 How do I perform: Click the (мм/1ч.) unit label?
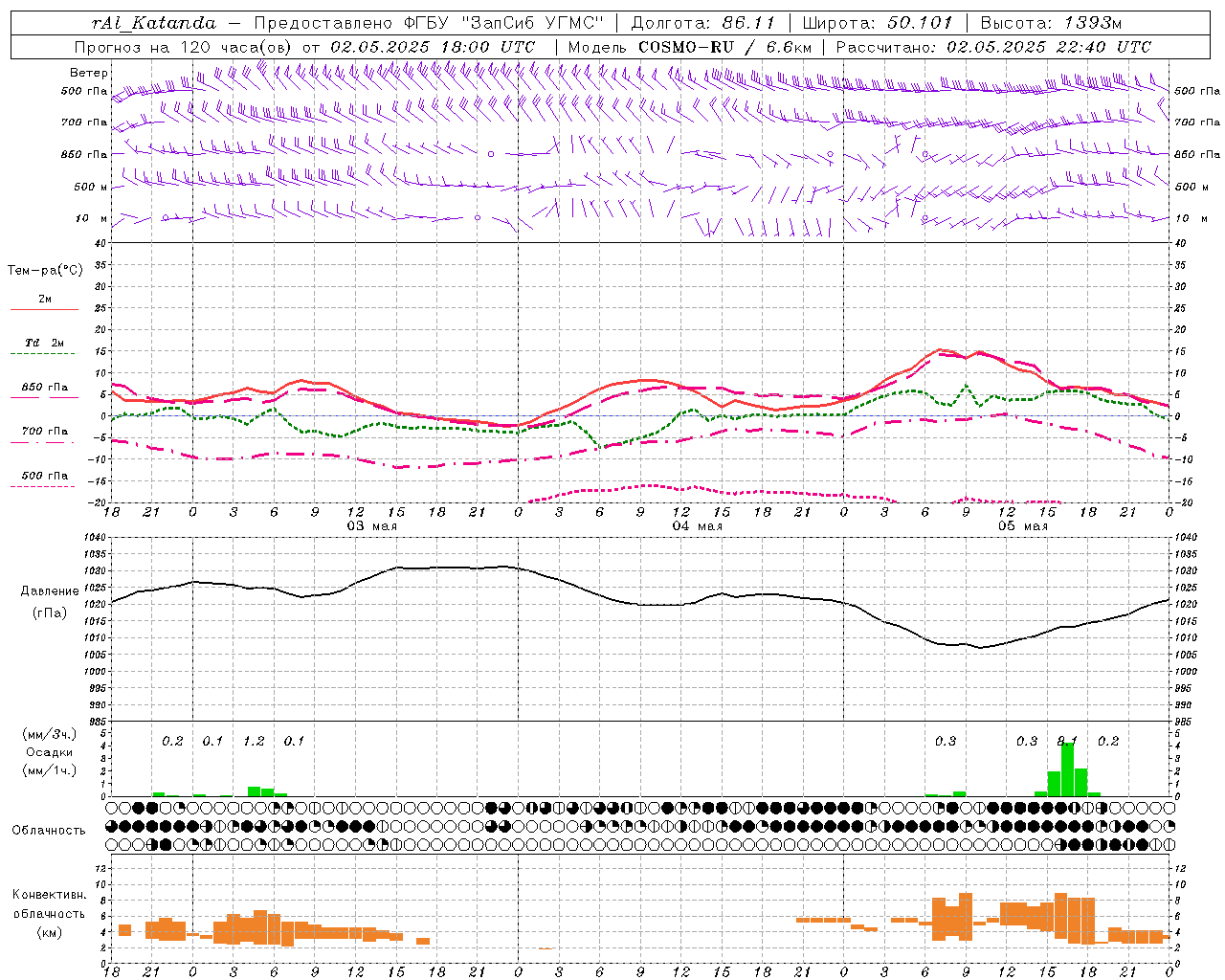(x=49, y=770)
